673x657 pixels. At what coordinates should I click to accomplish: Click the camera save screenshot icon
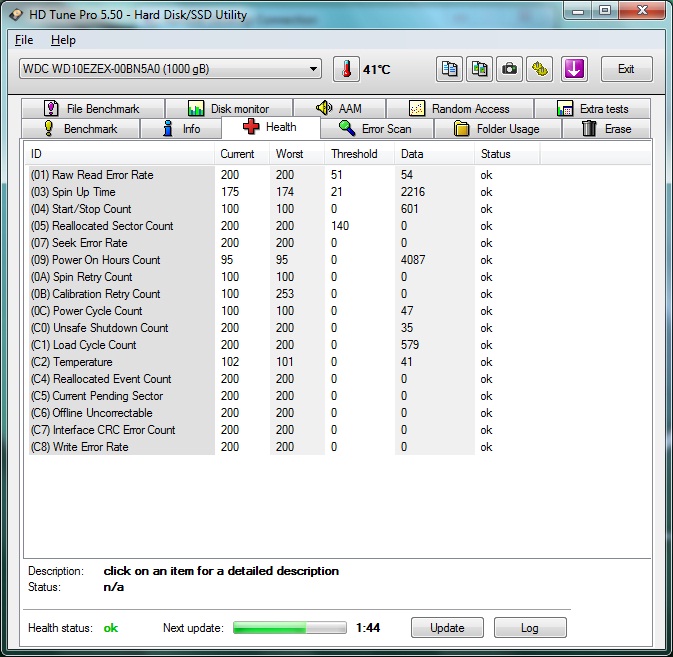(509, 69)
